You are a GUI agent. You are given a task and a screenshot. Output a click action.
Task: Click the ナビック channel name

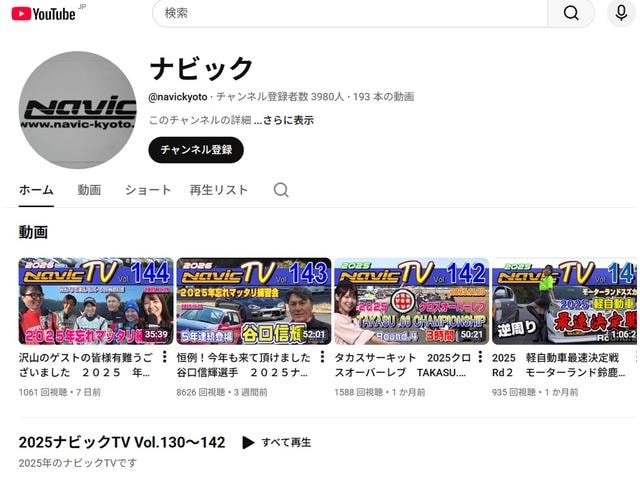pyautogui.click(x=202, y=68)
